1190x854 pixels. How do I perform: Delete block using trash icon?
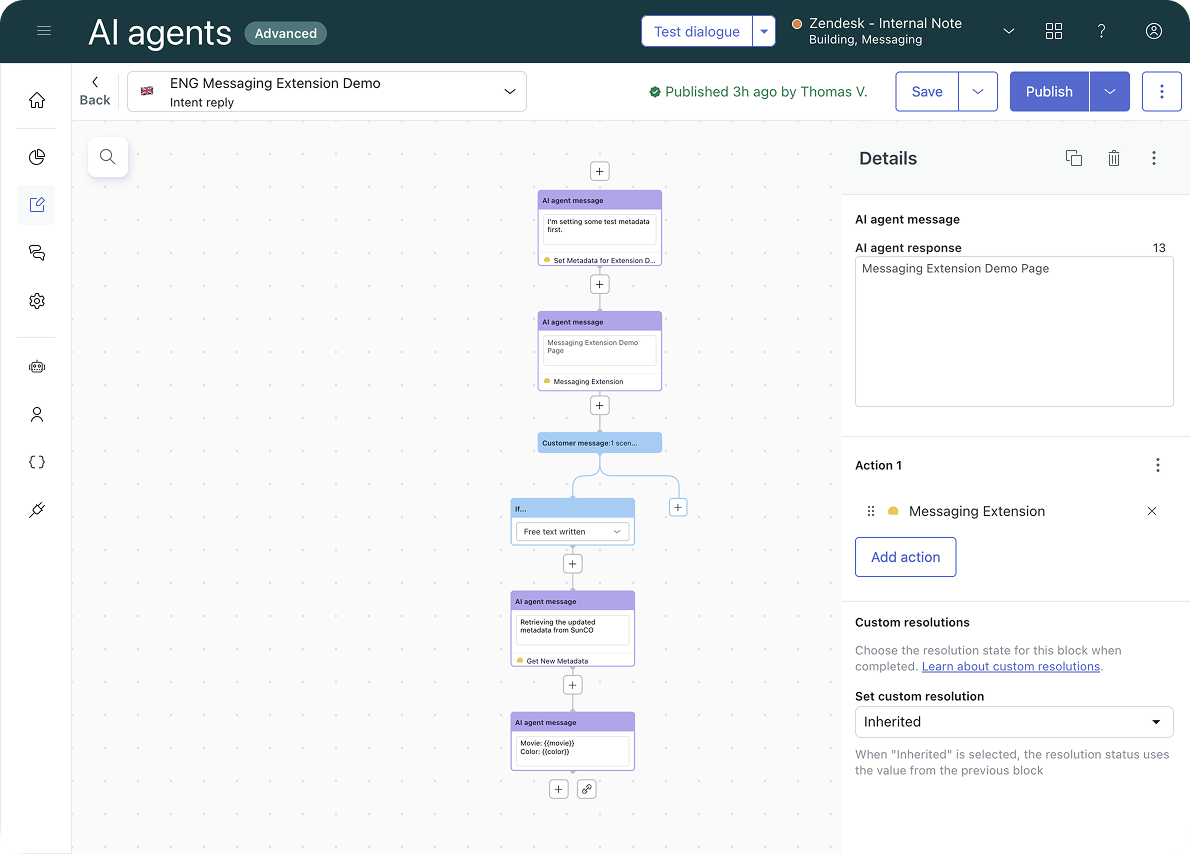[x=1114, y=158]
